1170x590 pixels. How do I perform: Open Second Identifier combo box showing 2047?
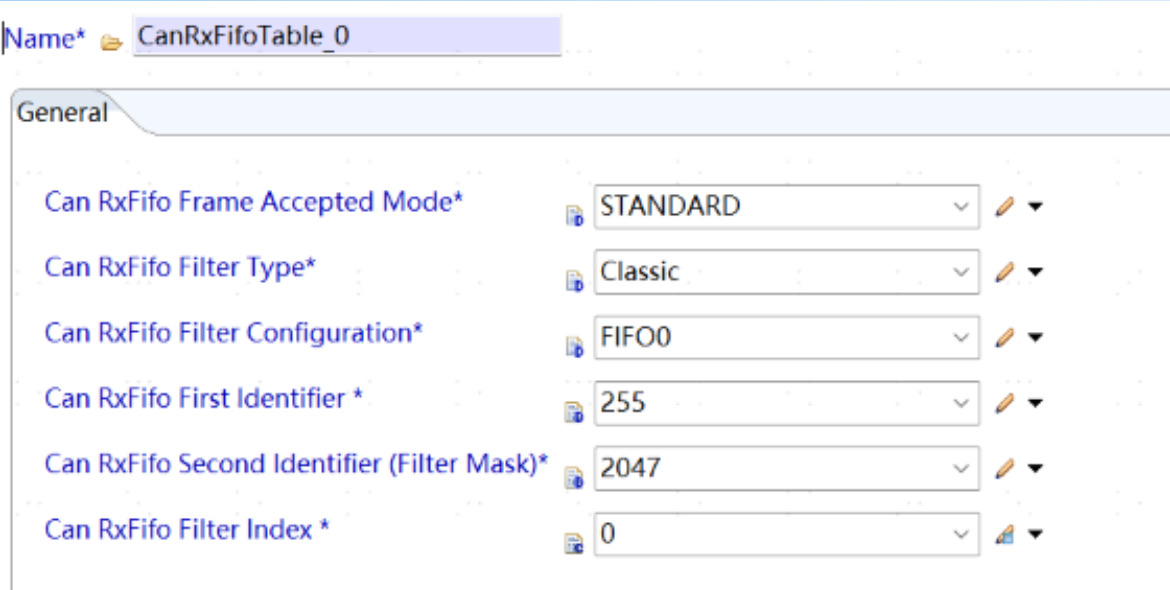point(786,468)
